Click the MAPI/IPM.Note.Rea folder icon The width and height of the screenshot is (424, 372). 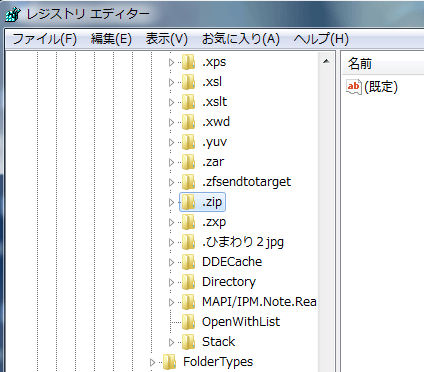tap(188, 302)
